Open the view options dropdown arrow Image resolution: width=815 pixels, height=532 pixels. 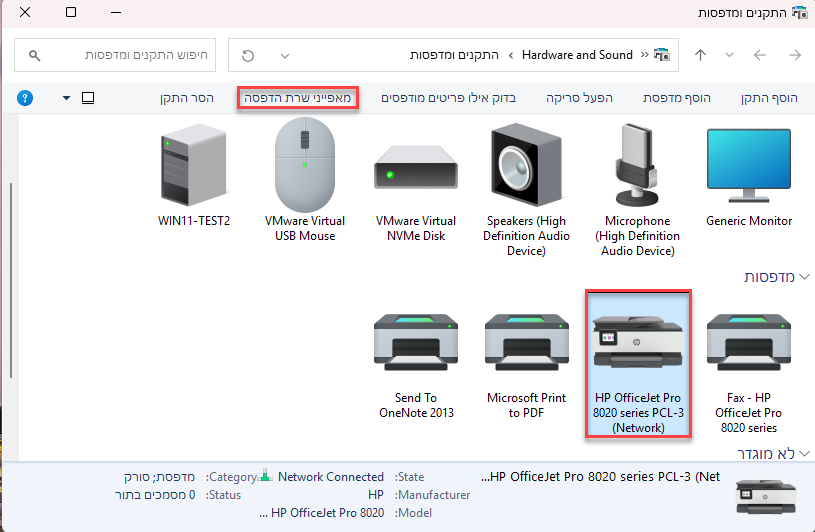66,98
